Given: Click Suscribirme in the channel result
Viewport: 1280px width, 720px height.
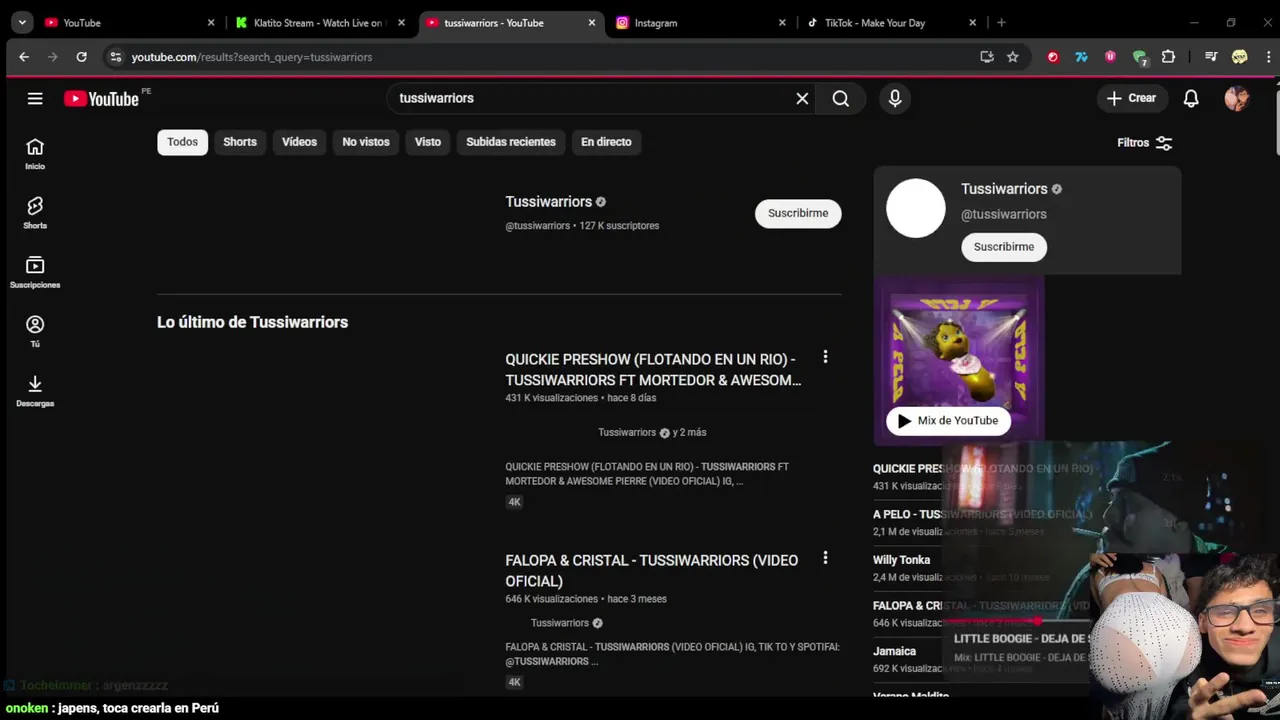Looking at the screenshot, I should tap(798, 213).
